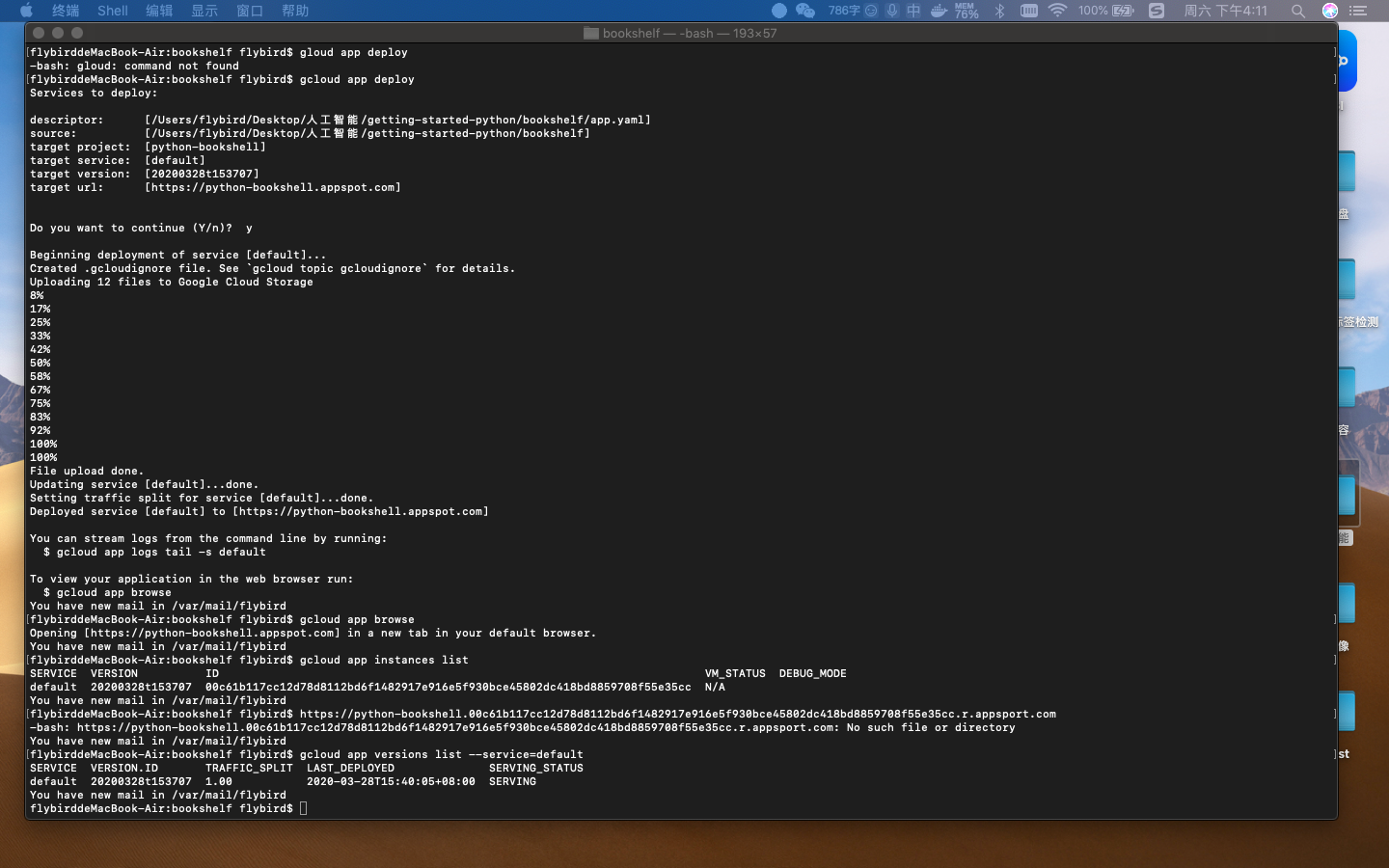Screen dimensions: 1389x868
Task: Click the window title bookshelf — -bash
Action: 690,33
